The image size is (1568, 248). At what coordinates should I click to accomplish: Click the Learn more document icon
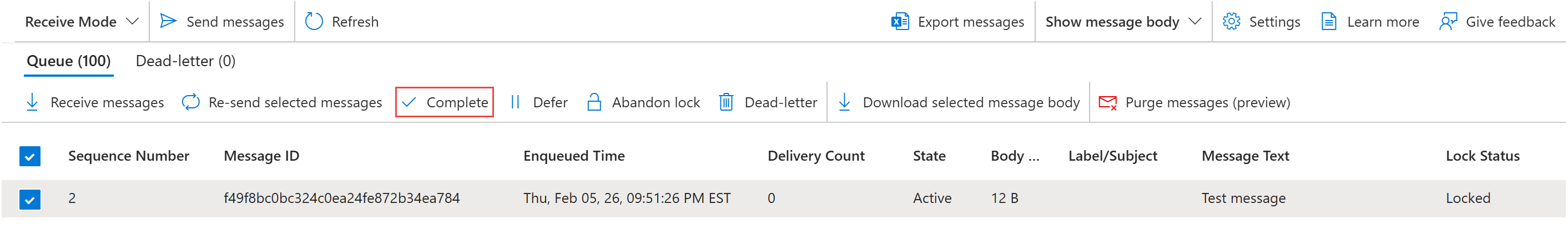(x=1329, y=21)
